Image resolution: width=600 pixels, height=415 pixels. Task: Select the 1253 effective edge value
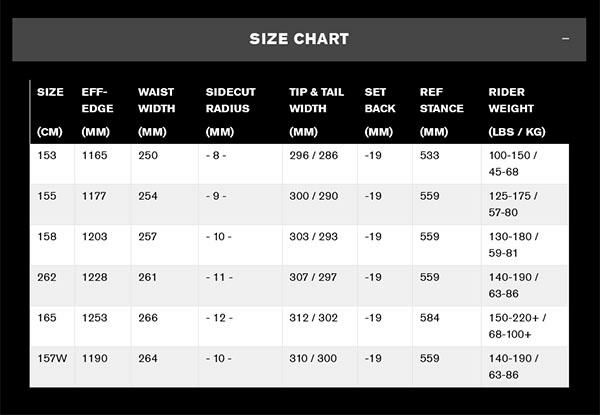97,318
